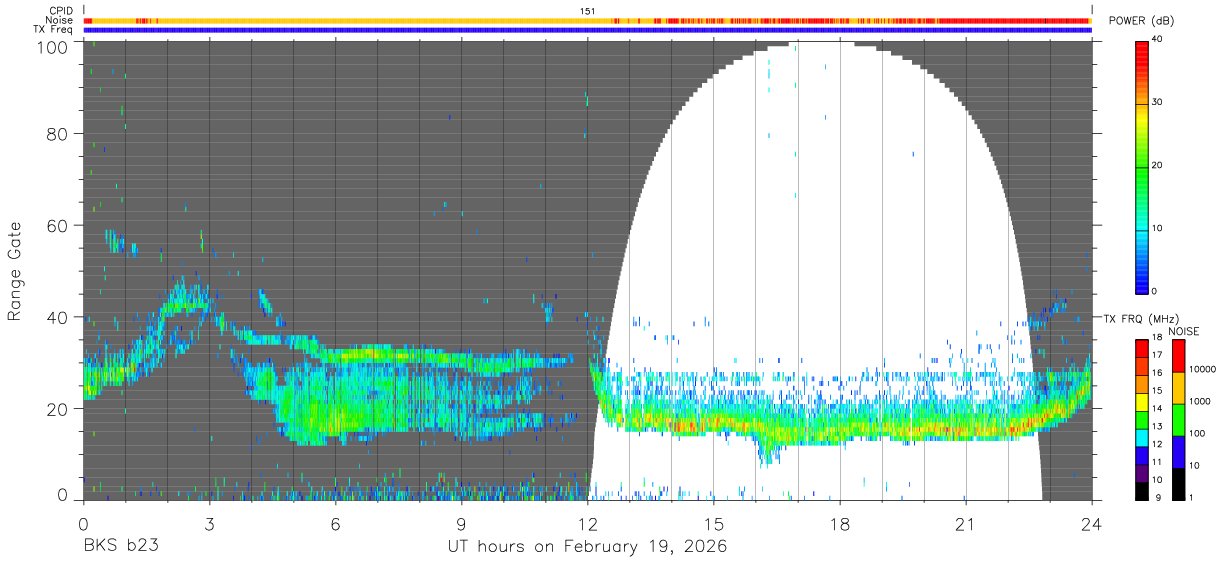Click the BKS b23 radar beam label
Screen dimensions: 1228x567
[121, 547]
